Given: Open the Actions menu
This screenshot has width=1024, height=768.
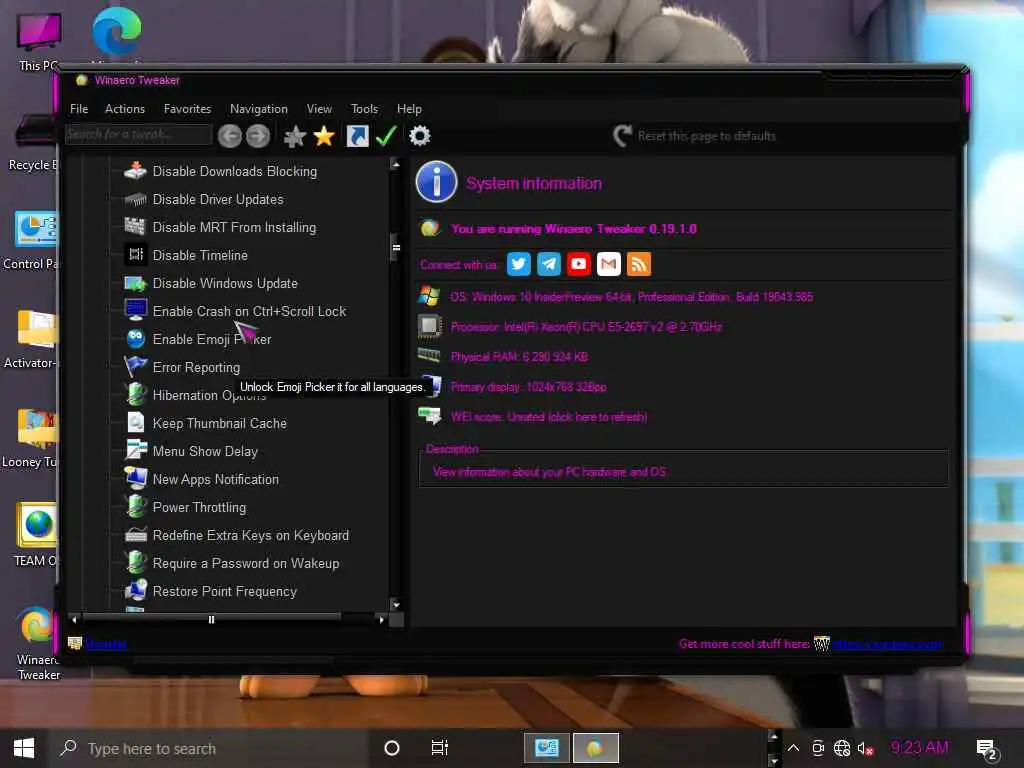Looking at the screenshot, I should (x=125, y=108).
